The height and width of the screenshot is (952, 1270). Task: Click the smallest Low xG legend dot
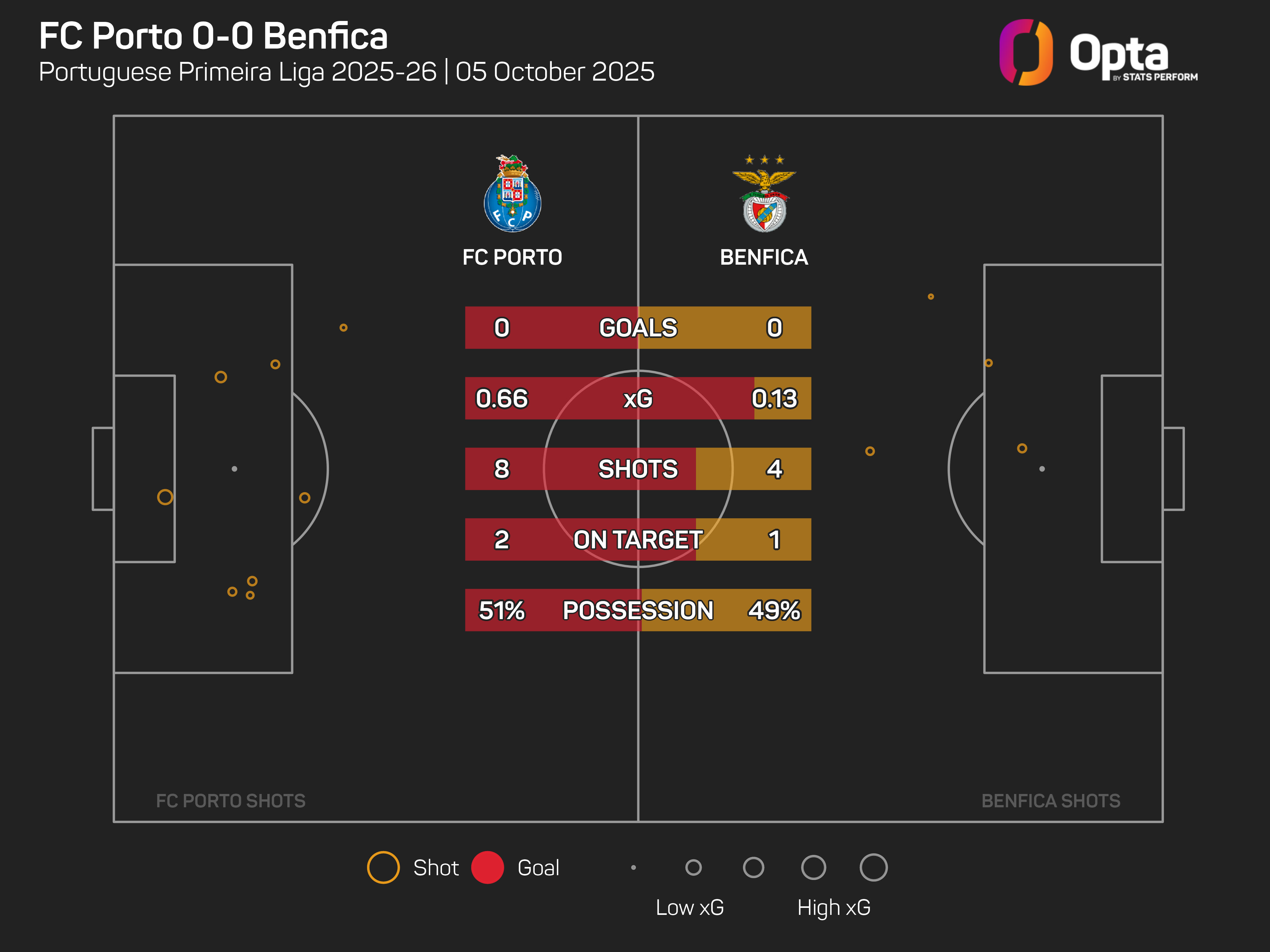[633, 867]
